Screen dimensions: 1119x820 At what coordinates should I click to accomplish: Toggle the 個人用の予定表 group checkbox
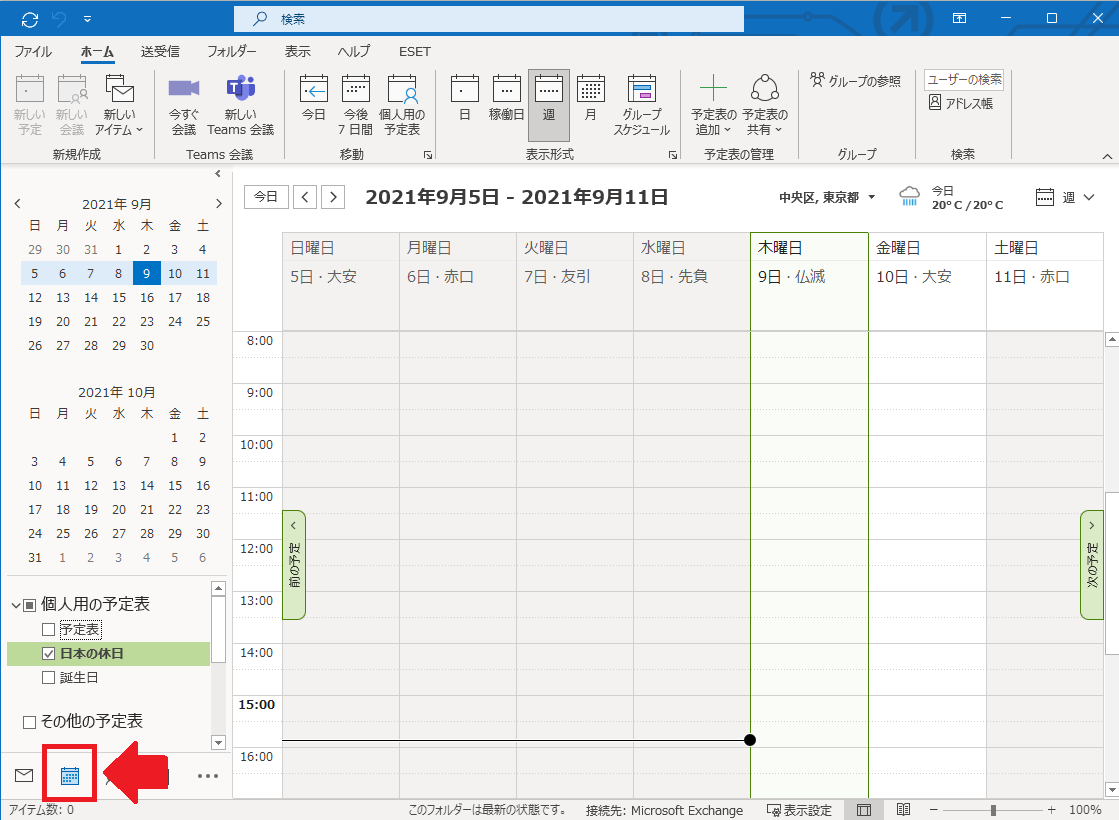pyautogui.click(x=29, y=605)
